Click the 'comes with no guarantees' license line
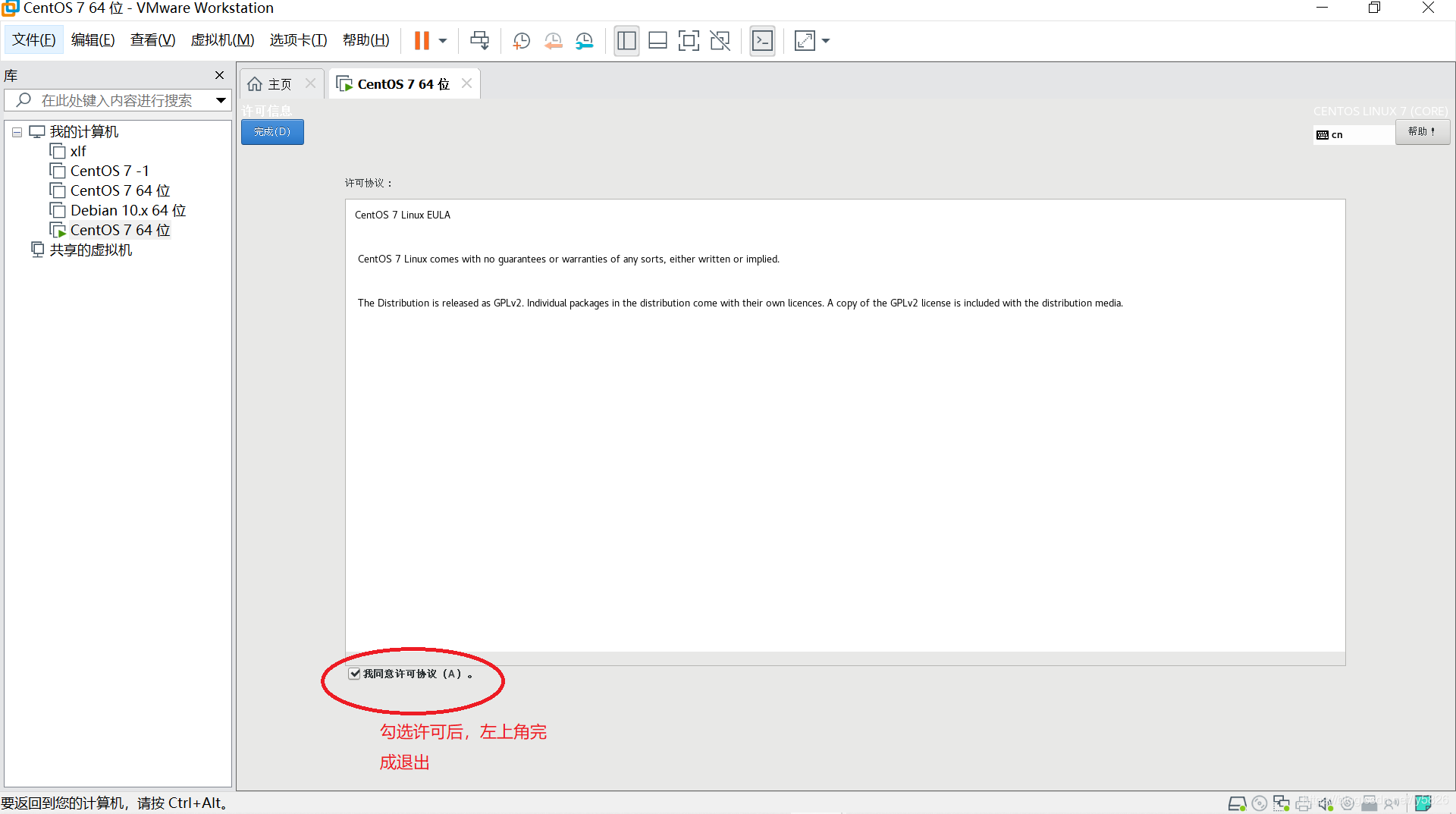Image resolution: width=1456 pixels, height=814 pixels. coord(569,259)
